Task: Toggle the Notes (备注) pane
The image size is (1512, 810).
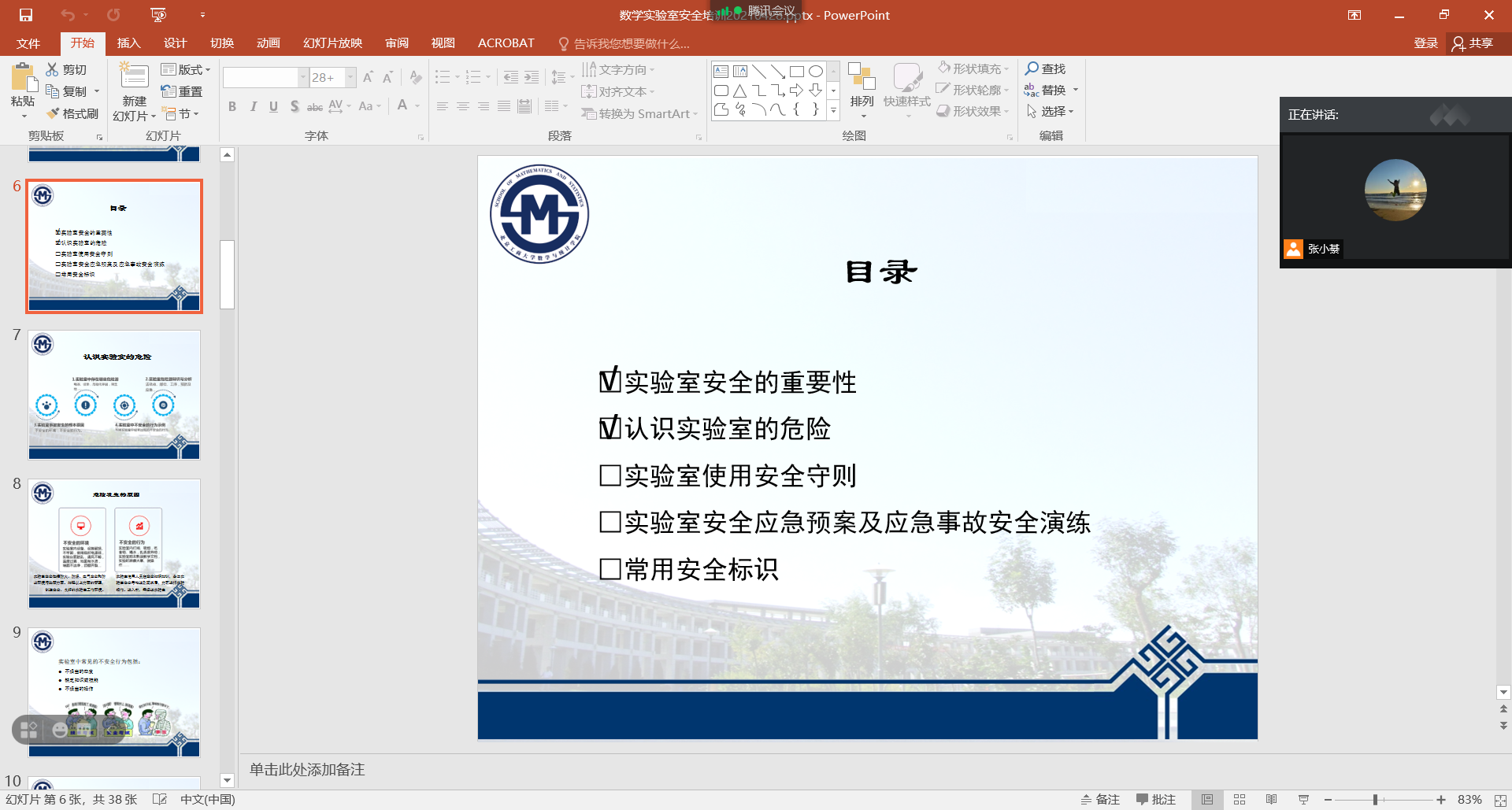Action: [1100, 800]
